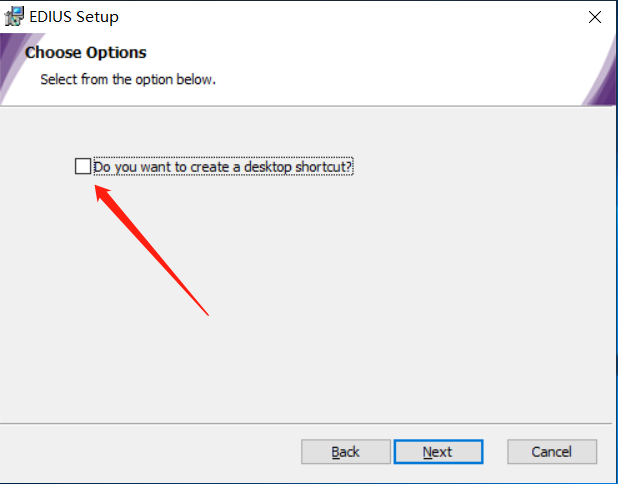
Task: Click the separator line above the buttons
Action: click(300, 421)
